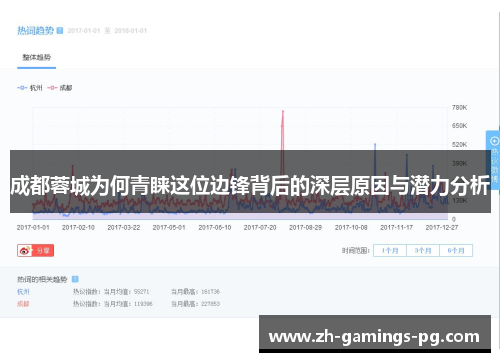500x362 pixels.
Task: Click the Weibo 分享 share button
Action: click(36, 251)
